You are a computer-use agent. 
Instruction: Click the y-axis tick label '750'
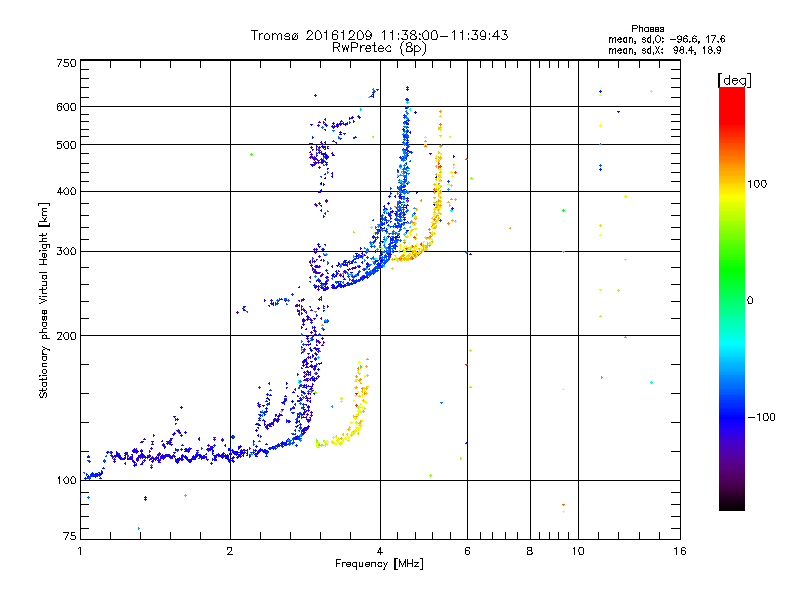tap(66, 63)
